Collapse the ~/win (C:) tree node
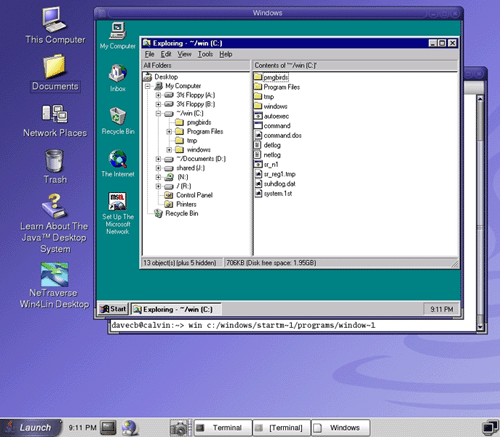This screenshot has height=437, width=500. click(158, 113)
